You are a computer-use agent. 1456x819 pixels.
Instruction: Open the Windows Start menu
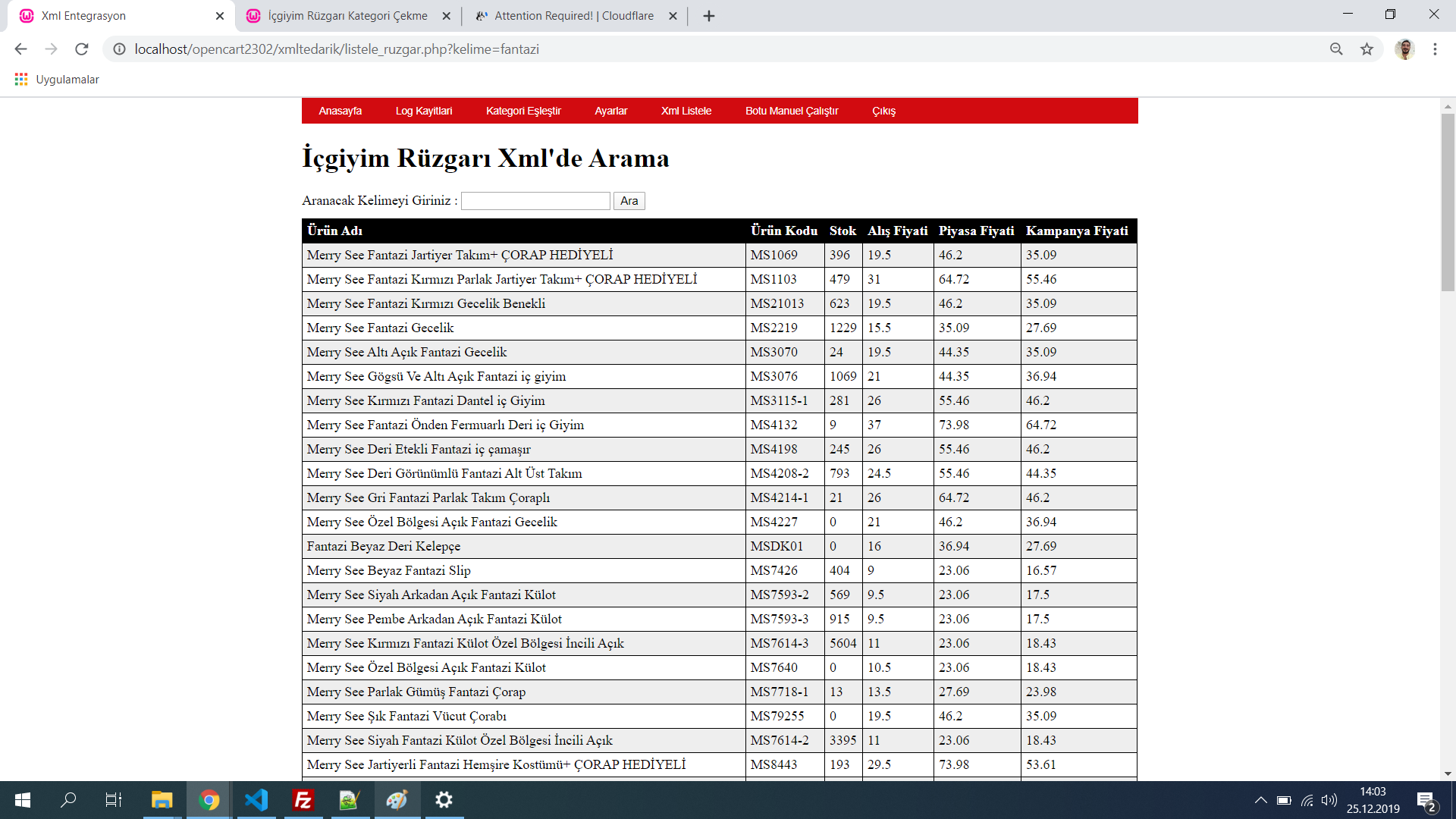[23, 800]
